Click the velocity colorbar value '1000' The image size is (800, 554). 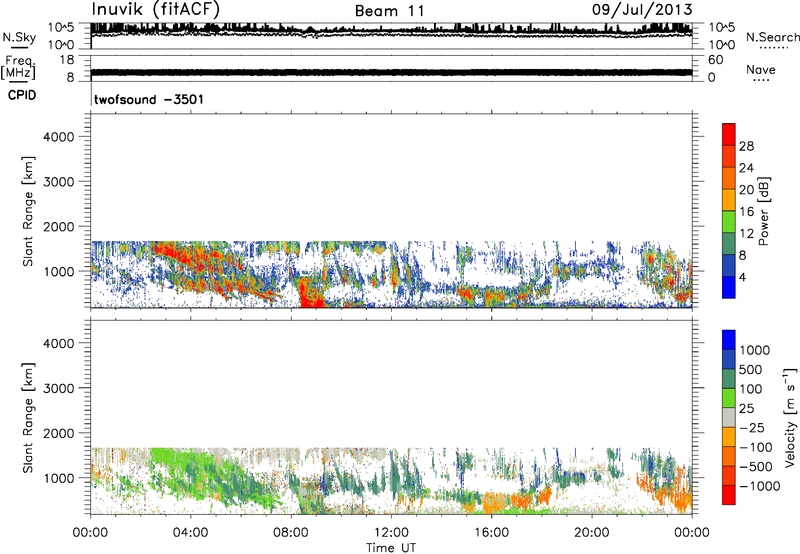(755, 350)
